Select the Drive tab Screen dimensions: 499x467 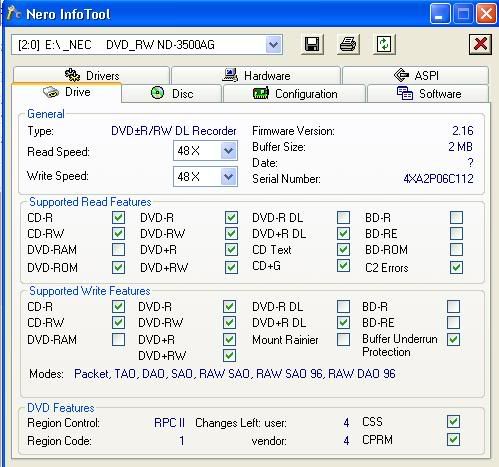tap(66, 92)
